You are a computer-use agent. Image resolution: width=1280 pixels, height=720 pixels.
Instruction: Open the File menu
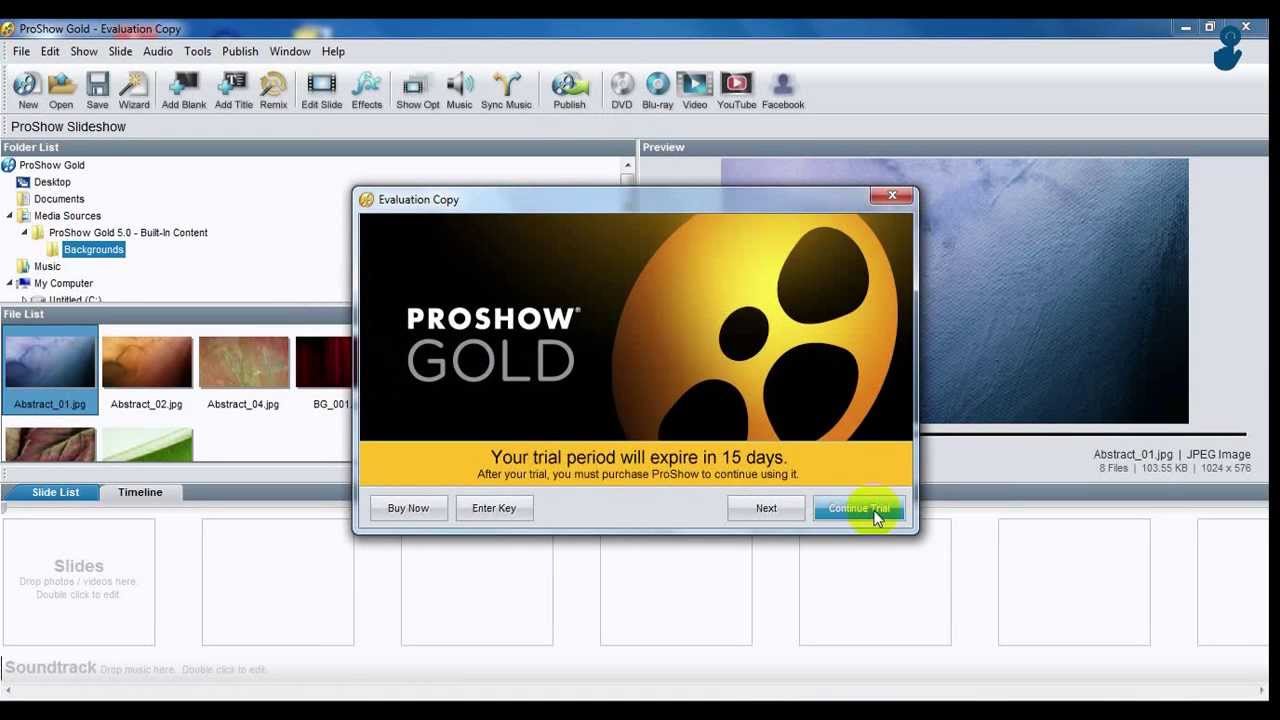[x=21, y=51]
